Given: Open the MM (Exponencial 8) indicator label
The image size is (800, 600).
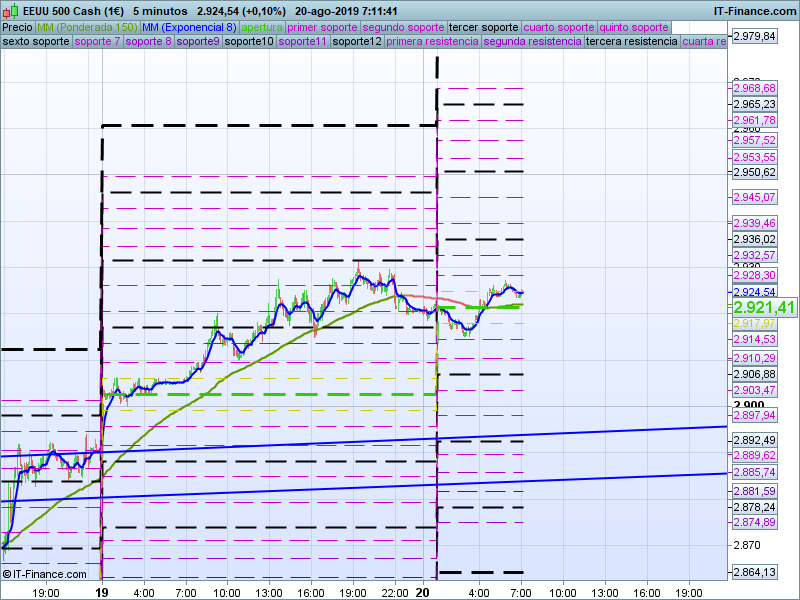Looking at the screenshot, I should tap(189, 27).
